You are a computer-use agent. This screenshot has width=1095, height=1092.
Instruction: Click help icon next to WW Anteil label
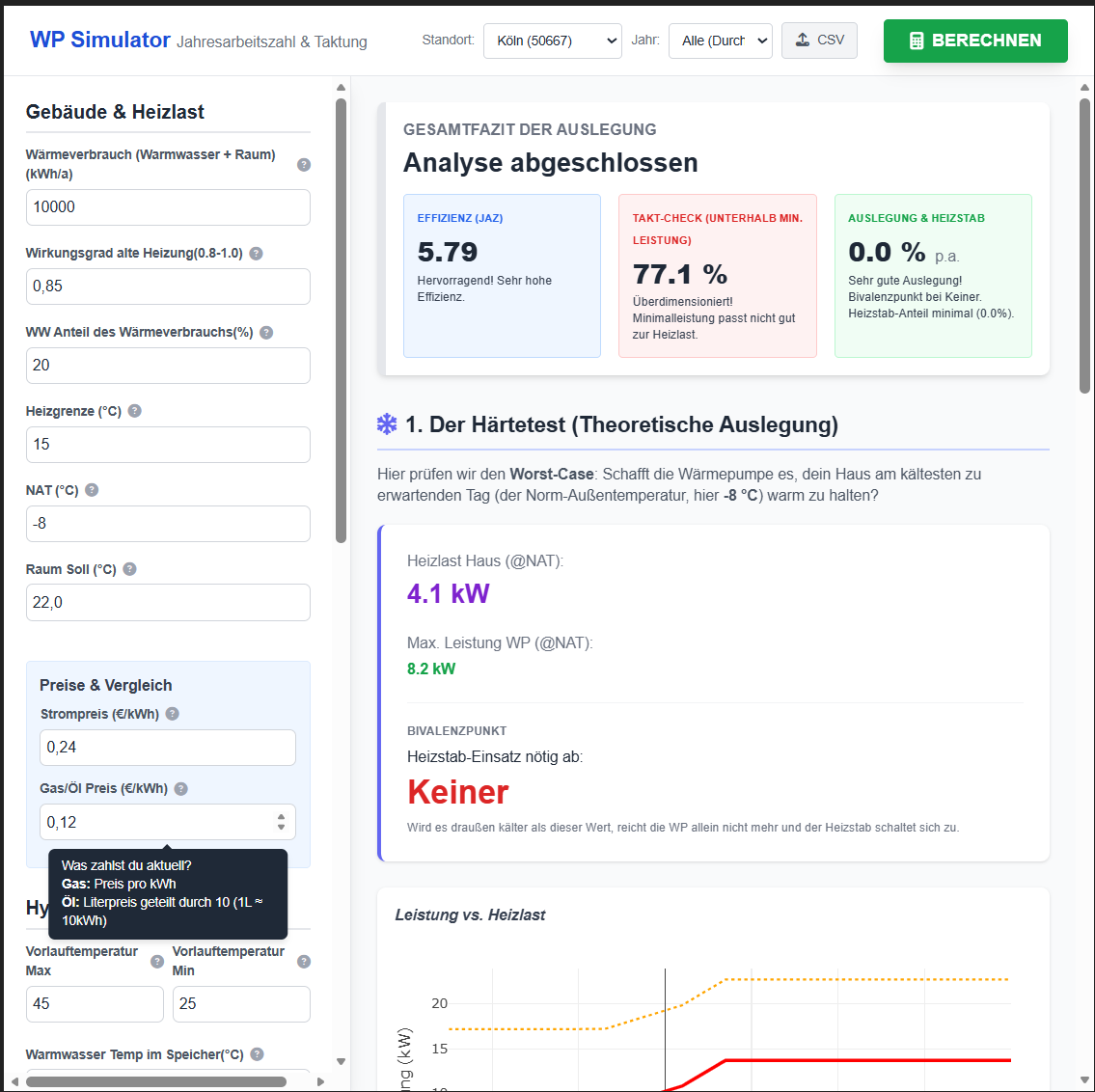coord(266,333)
